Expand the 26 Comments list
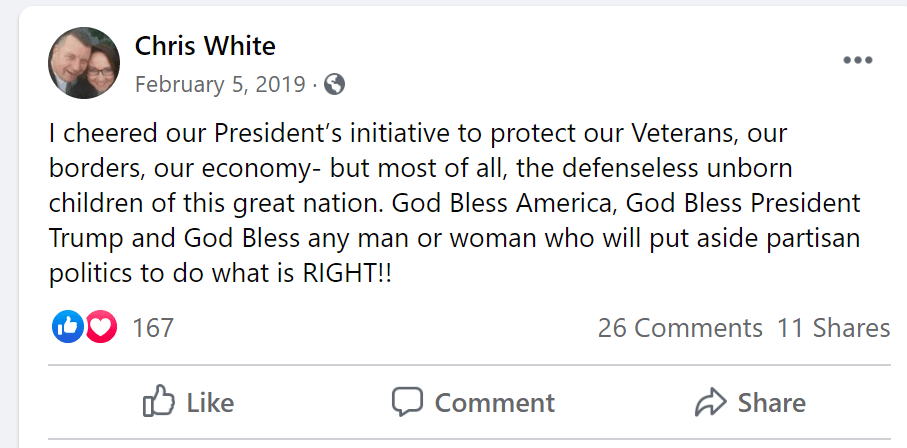 point(680,327)
